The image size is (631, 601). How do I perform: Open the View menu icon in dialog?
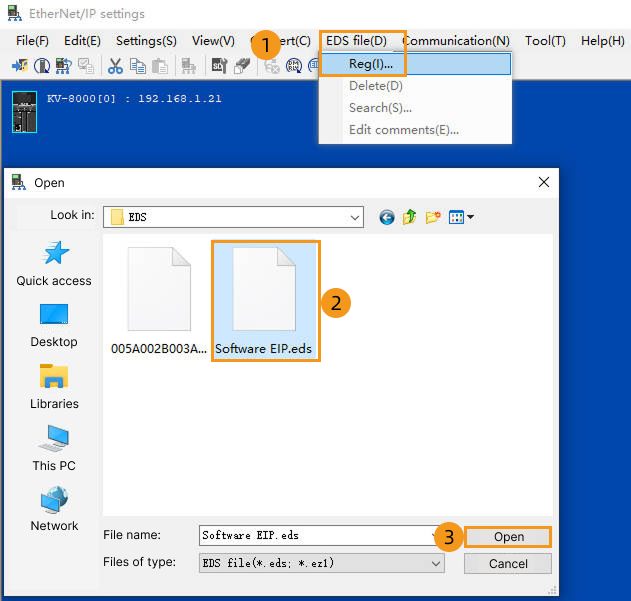[461, 217]
